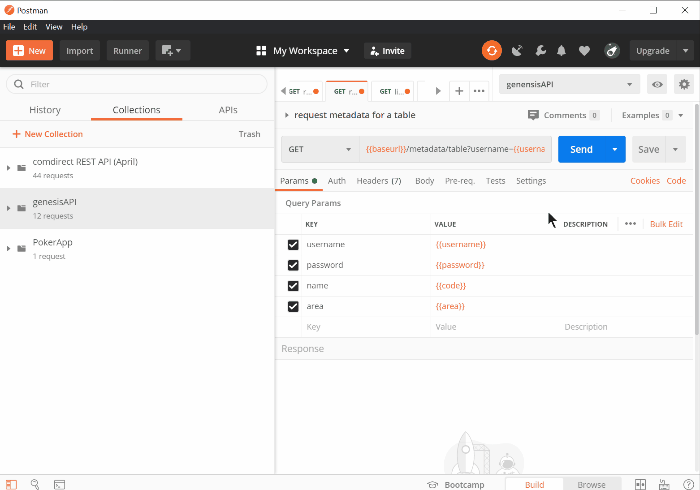700x490 pixels.
Task: Switch to APIs tab
Action: (228, 110)
